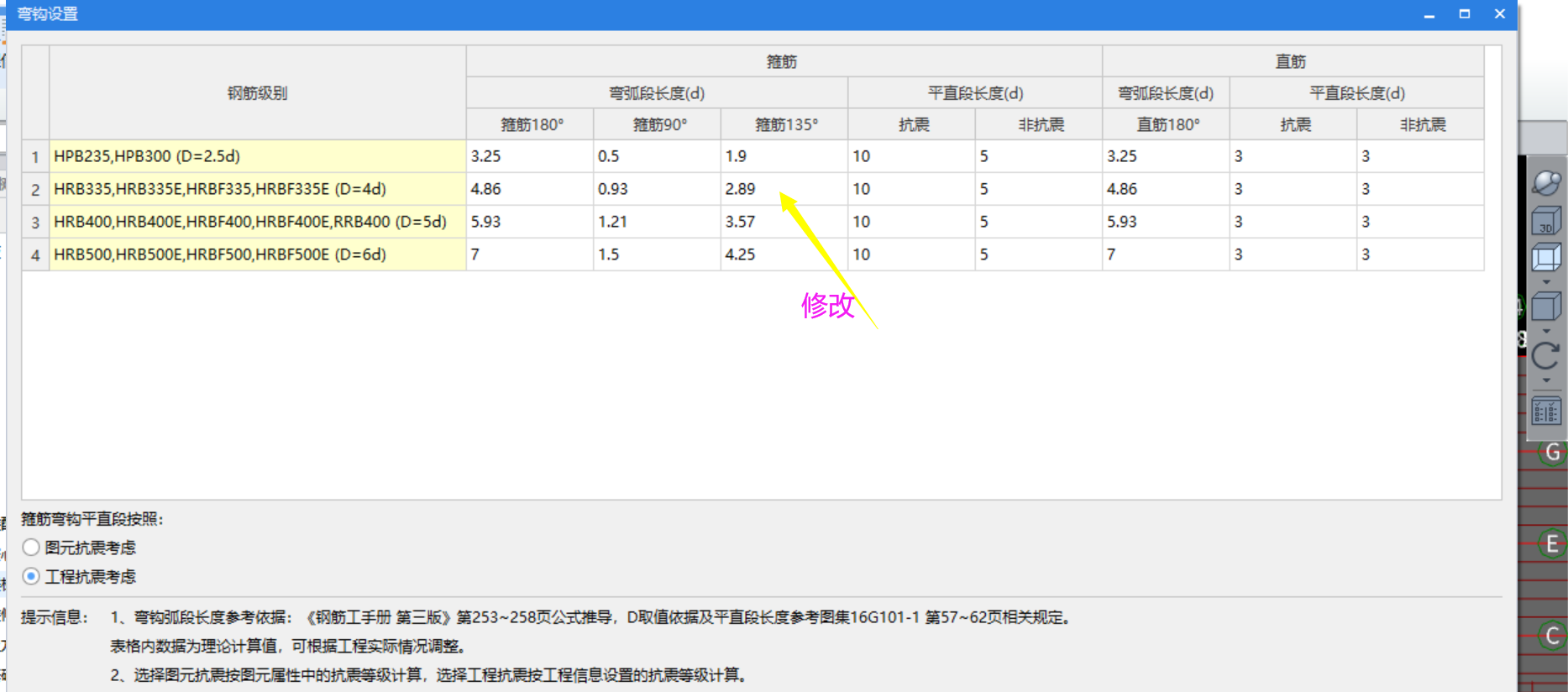Edit HPB235 直筋180° value 3.25
This screenshot has height=692, width=1568.
point(1167,156)
